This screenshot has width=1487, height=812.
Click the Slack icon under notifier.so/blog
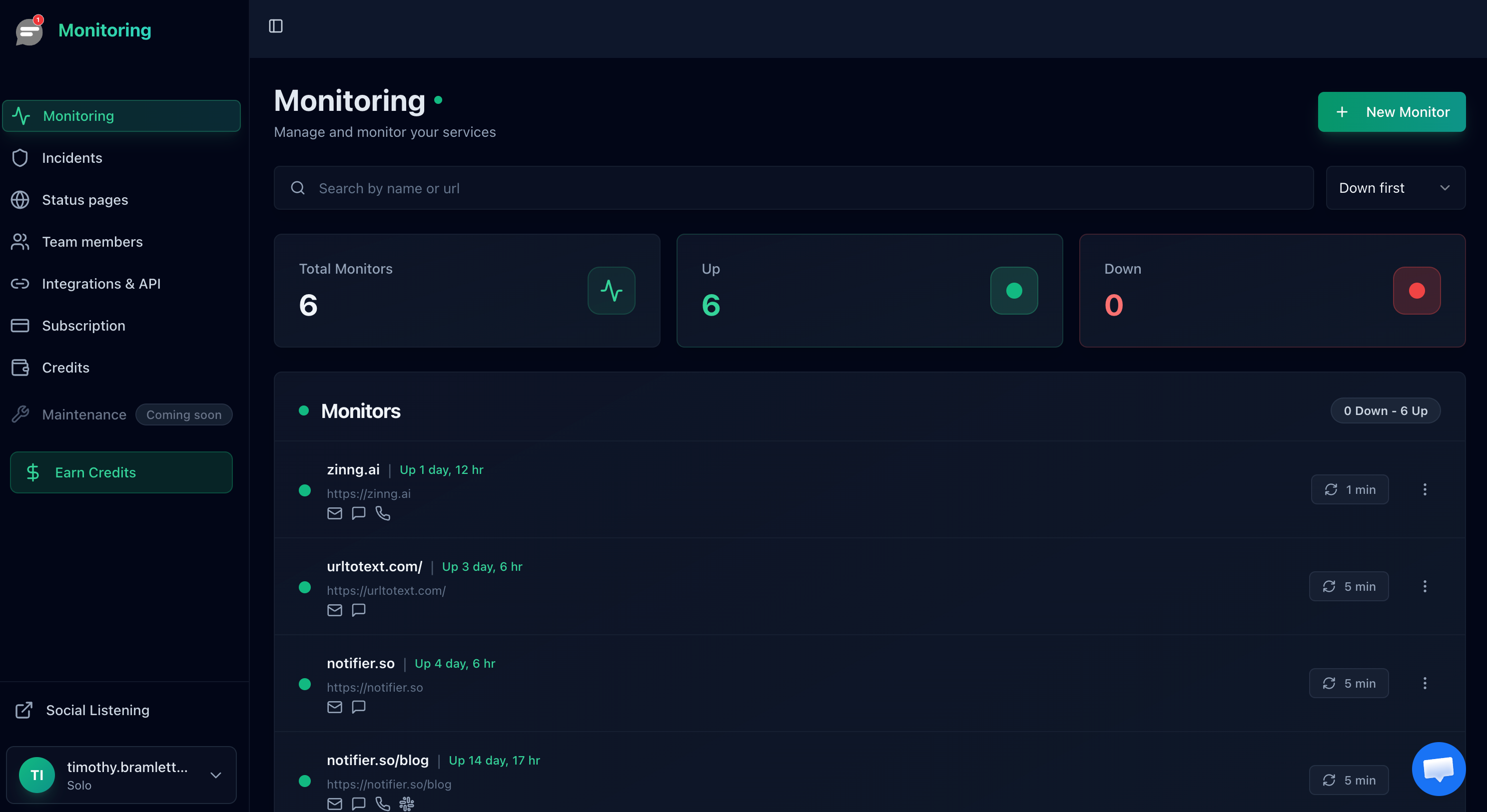coord(406,804)
